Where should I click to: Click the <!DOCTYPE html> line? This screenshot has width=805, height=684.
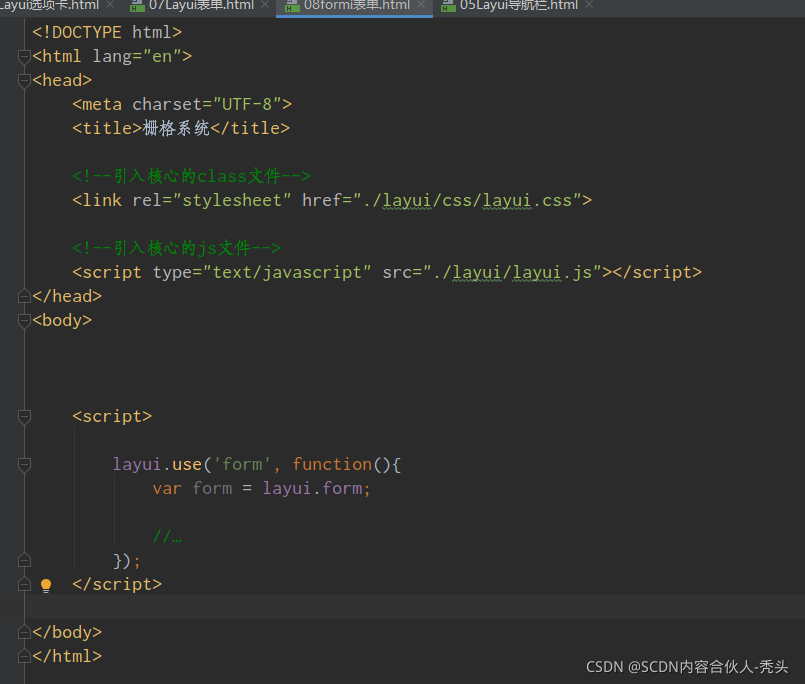pyautogui.click(x=107, y=32)
